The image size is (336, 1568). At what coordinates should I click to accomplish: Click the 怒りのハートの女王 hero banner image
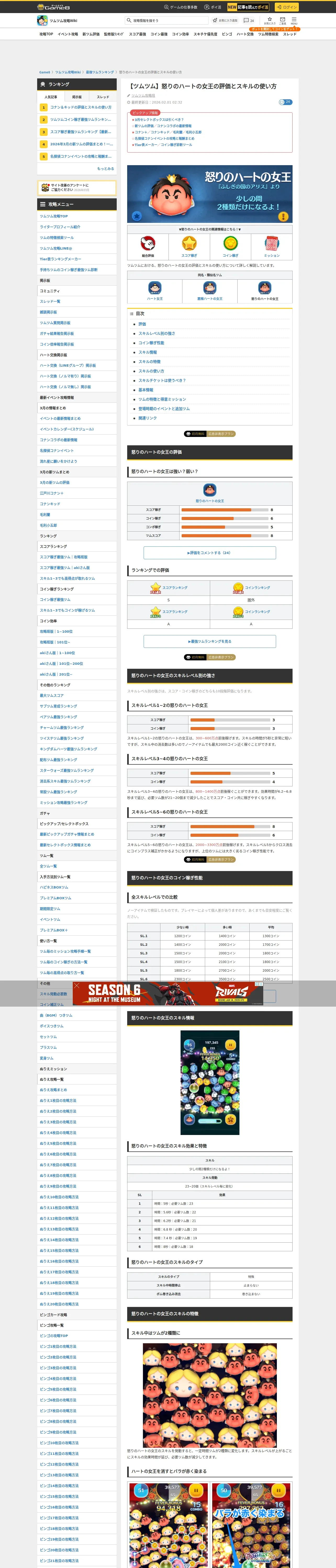pyautogui.click(x=210, y=194)
